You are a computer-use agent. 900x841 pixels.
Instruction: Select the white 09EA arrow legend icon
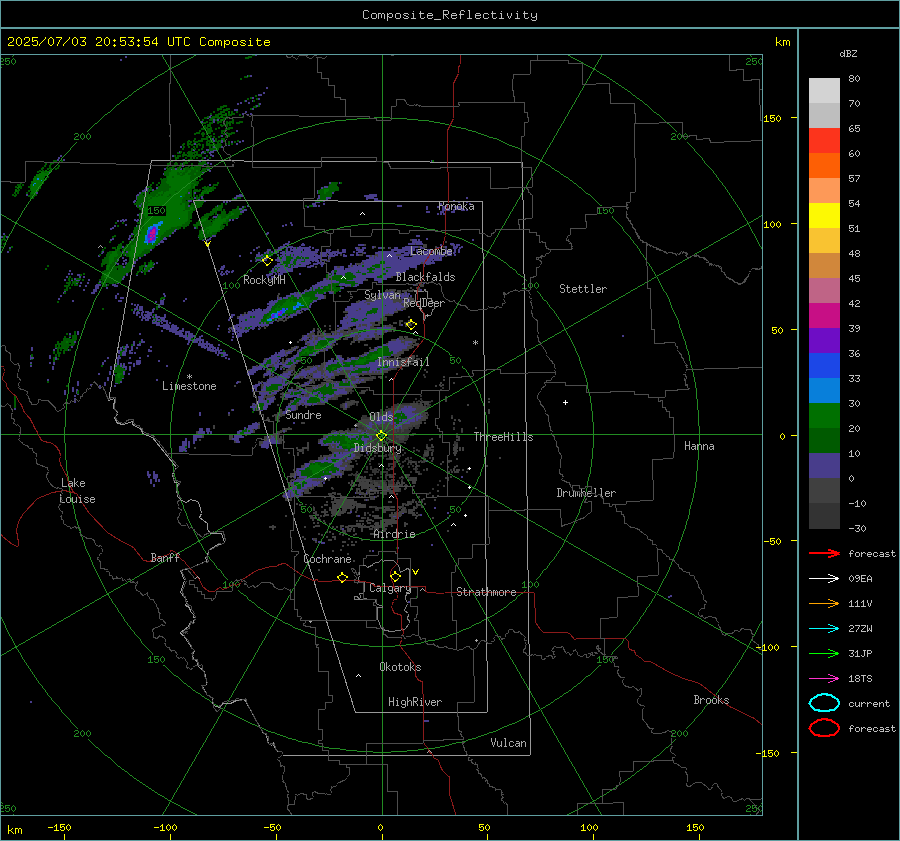click(x=824, y=578)
